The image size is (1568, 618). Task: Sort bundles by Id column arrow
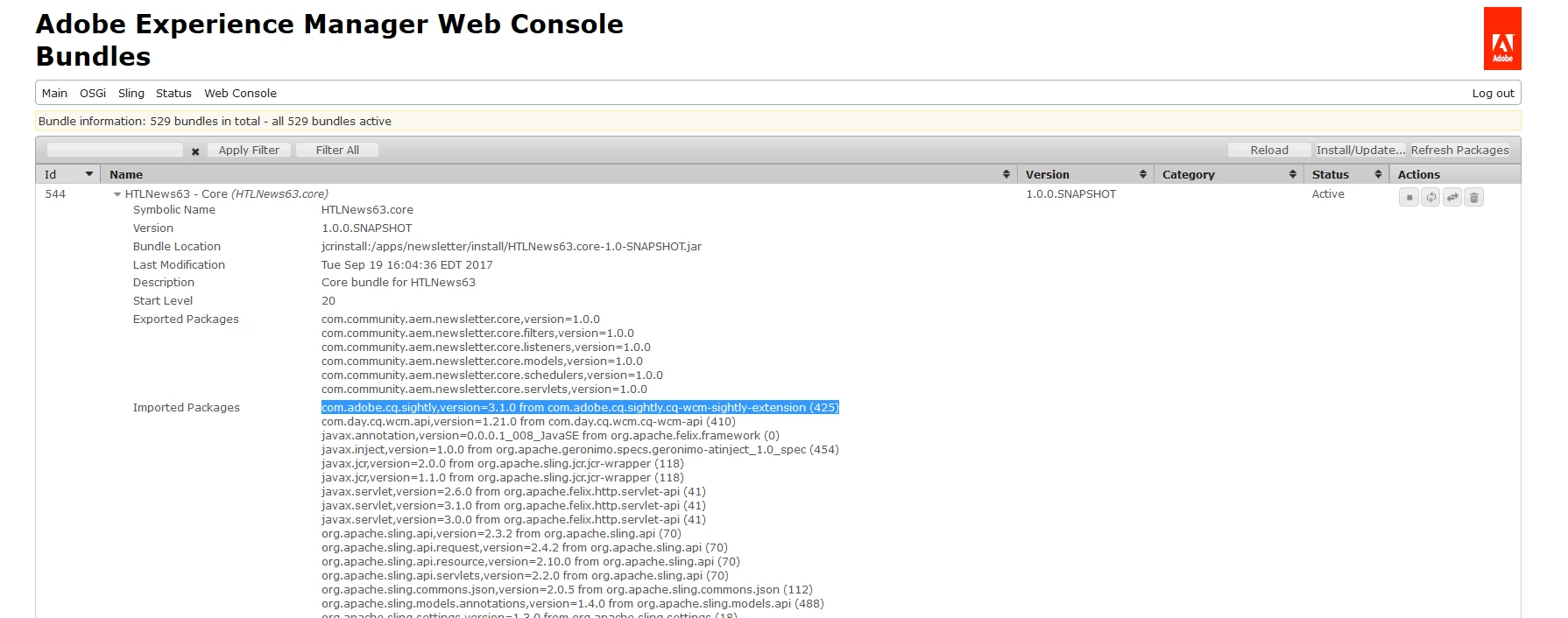point(88,174)
